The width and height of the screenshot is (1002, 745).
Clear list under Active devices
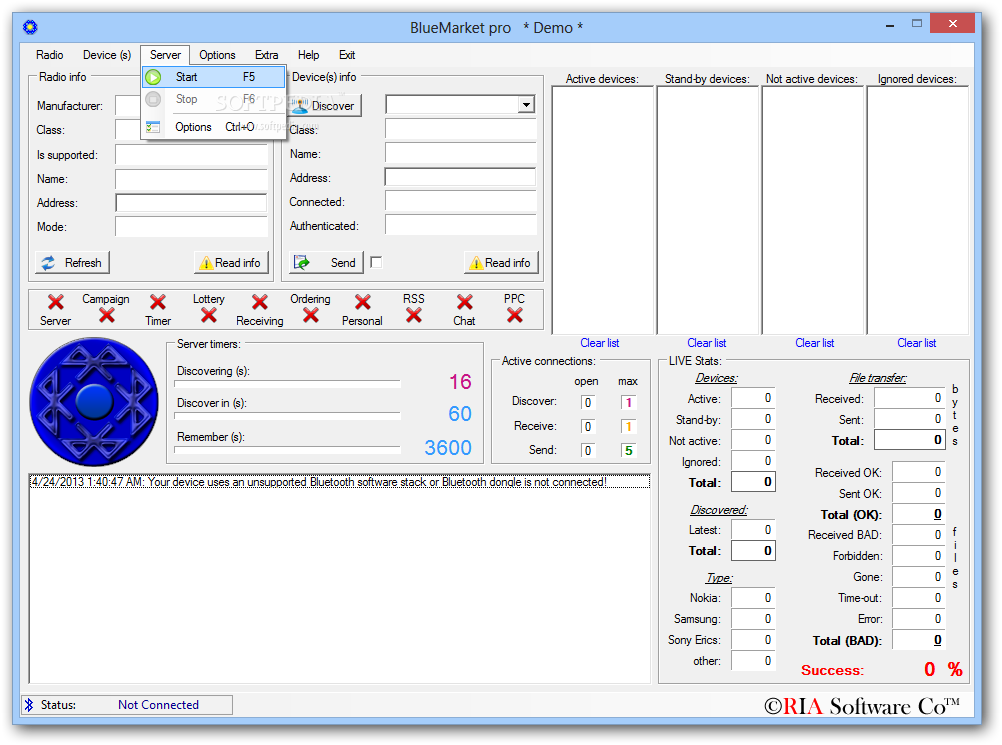pos(599,343)
